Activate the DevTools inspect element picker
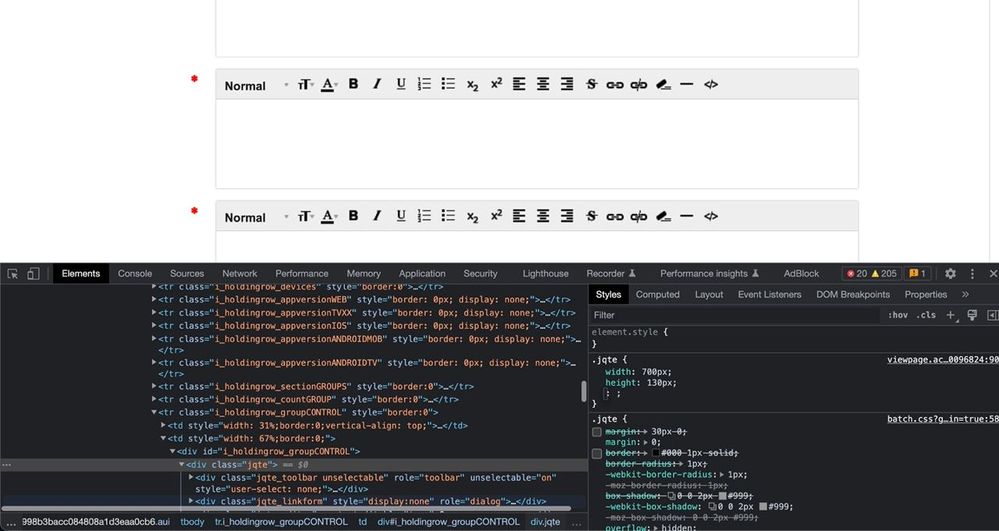The height and width of the screenshot is (531, 999). click(x=13, y=273)
